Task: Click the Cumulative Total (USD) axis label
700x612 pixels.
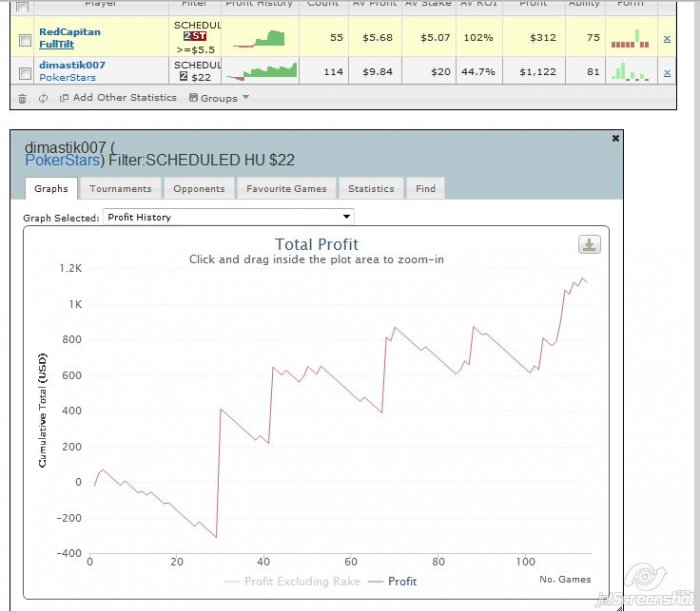Action: (42, 411)
